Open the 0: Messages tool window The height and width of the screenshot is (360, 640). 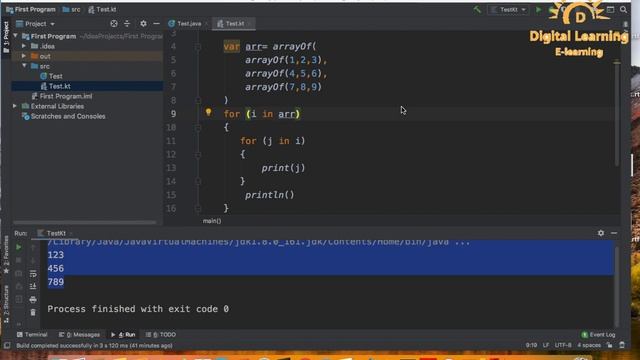pyautogui.click(x=79, y=335)
